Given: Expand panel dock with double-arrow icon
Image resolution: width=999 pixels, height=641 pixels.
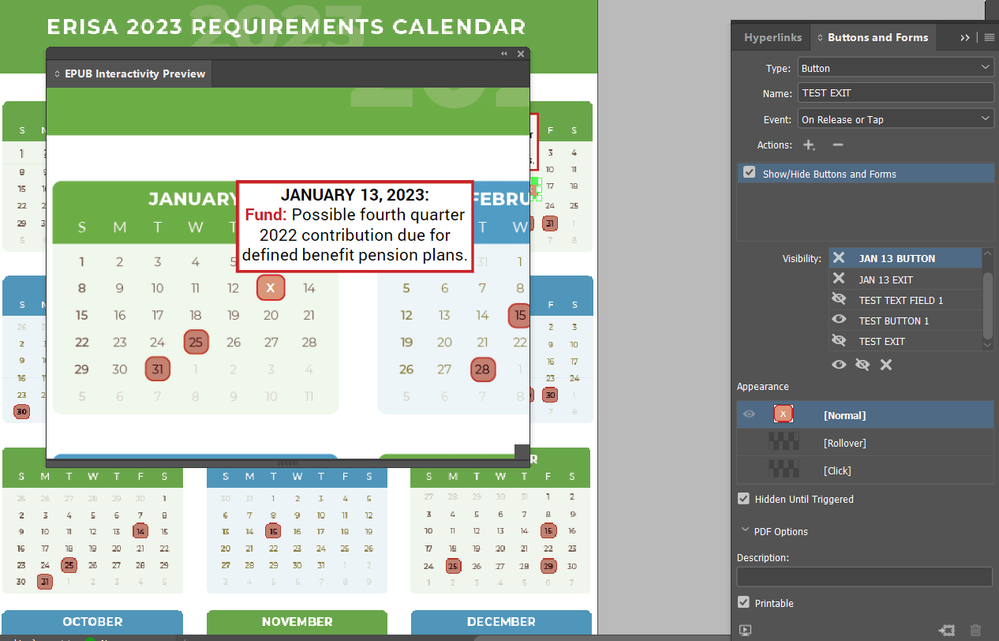Looking at the screenshot, I should [x=965, y=38].
